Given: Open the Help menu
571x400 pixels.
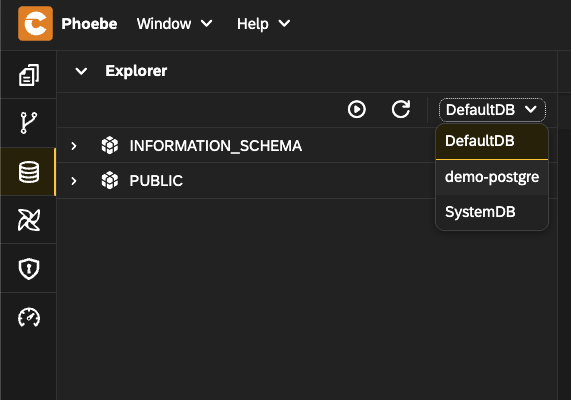Looking at the screenshot, I should 263,24.
